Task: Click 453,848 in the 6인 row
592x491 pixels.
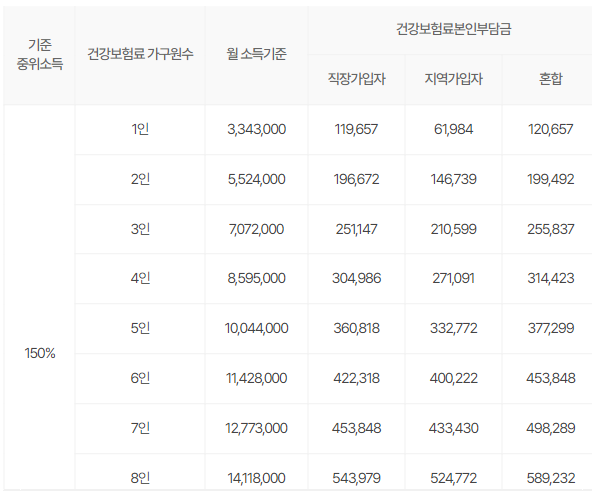Action: pos(551,378)
